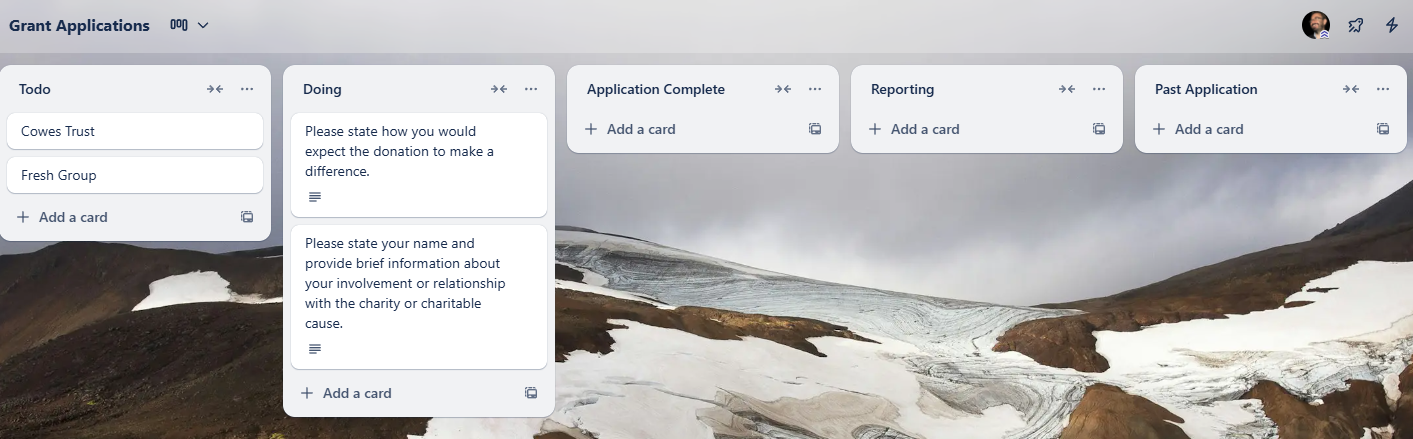Create card from template in Application Complete
The image size is (1413, 439).
point(815,129)
